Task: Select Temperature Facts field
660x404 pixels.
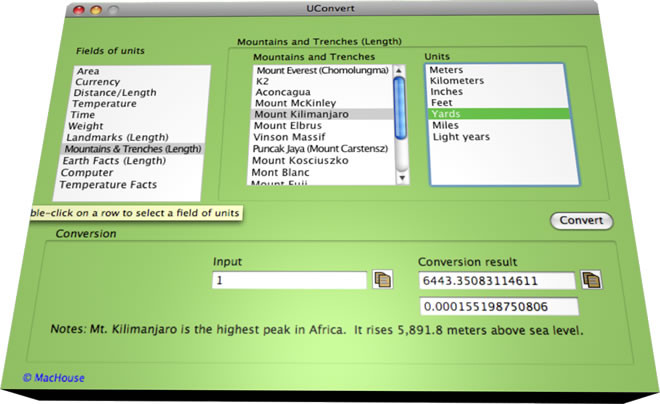Action: pyautogui.click(x=128, y=185)
